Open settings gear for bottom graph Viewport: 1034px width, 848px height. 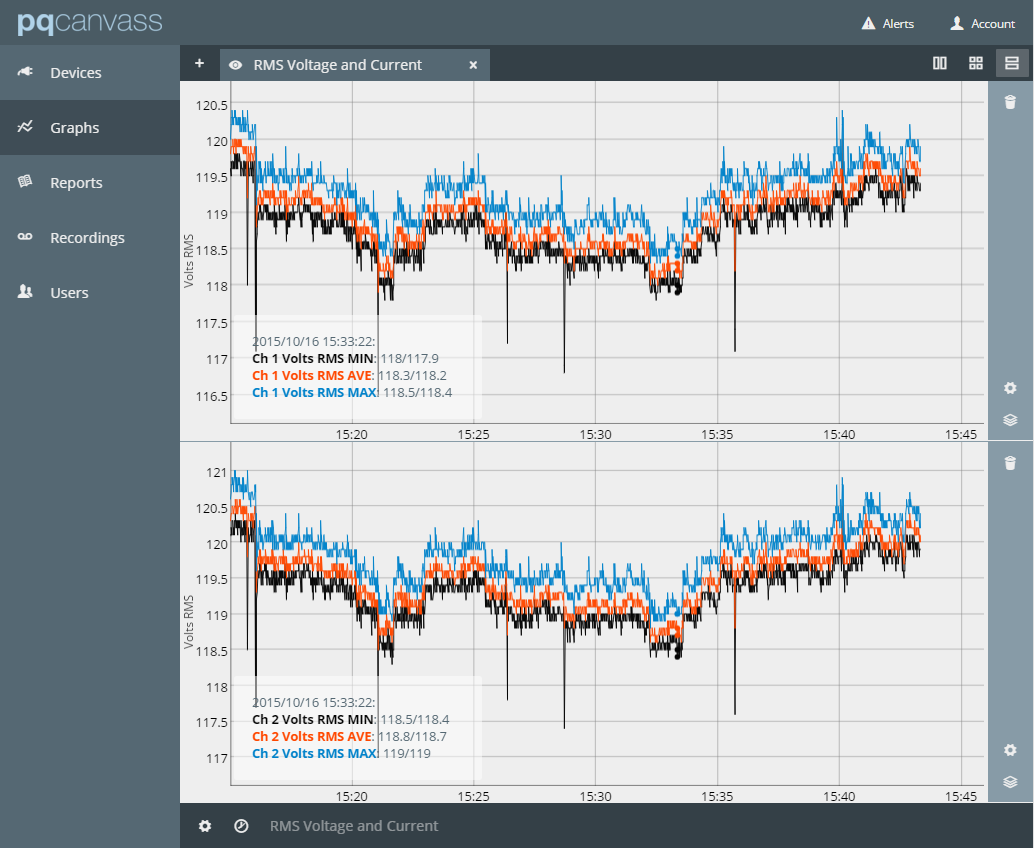1010,750
